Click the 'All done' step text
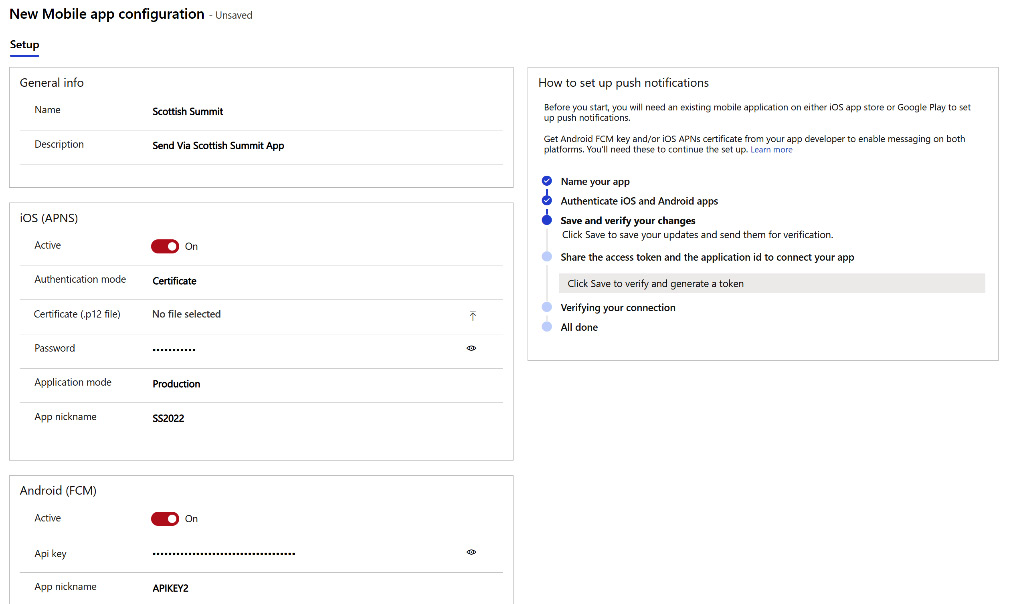This screenshot has width=1009, height=604. coord(579,327)
